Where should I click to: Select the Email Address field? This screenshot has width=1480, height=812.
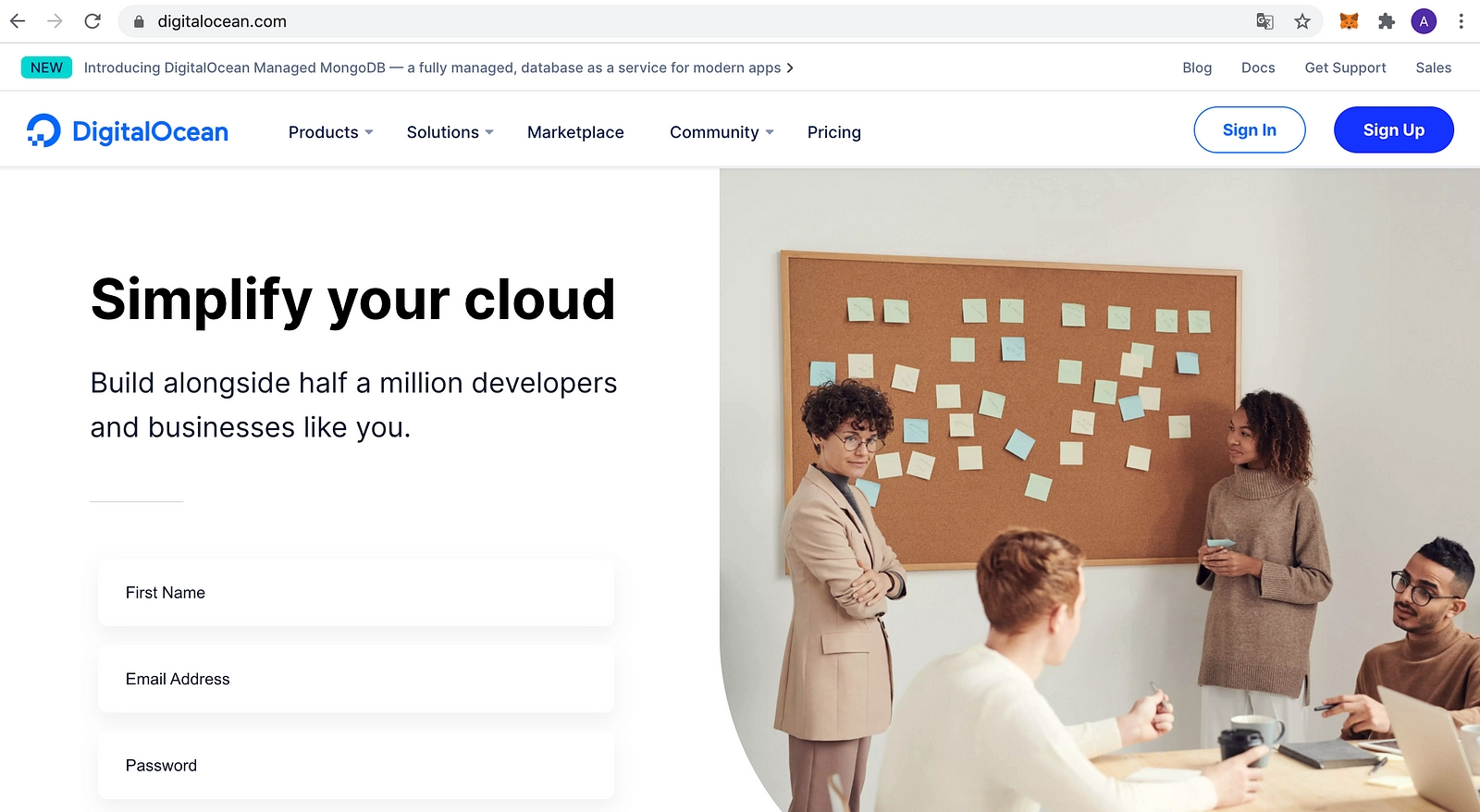pyautogui.click(x=356, y=679)
